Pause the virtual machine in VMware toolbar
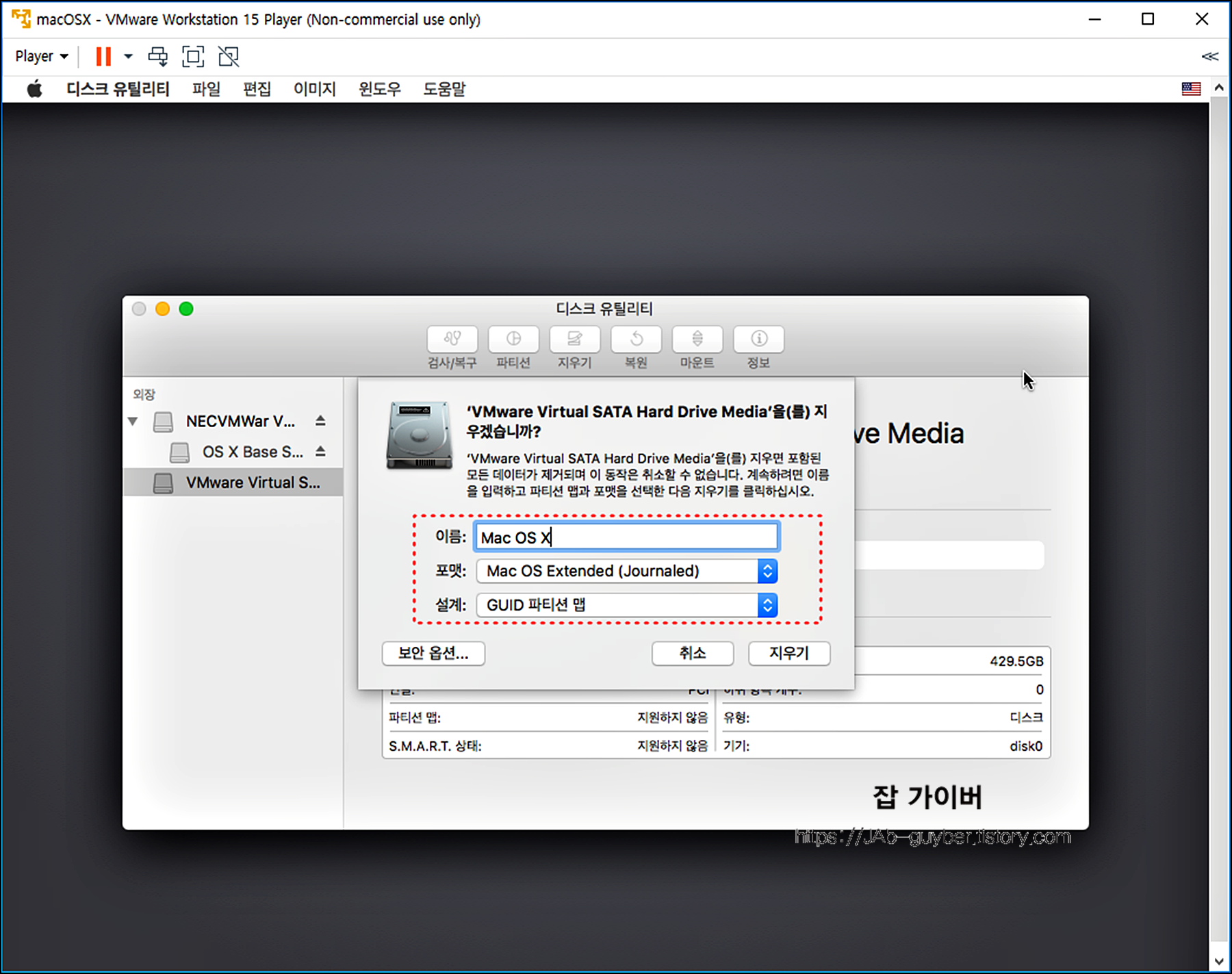1232x974 pixels. 103,56
